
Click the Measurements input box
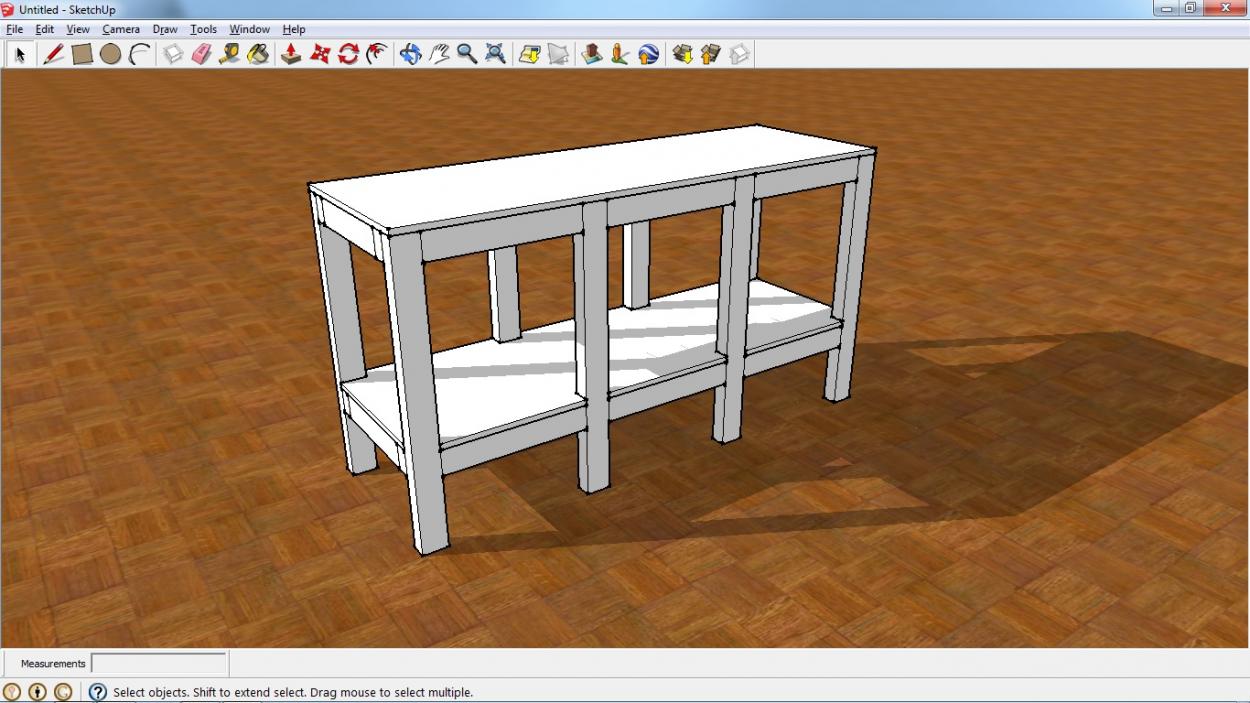[158, 663]
